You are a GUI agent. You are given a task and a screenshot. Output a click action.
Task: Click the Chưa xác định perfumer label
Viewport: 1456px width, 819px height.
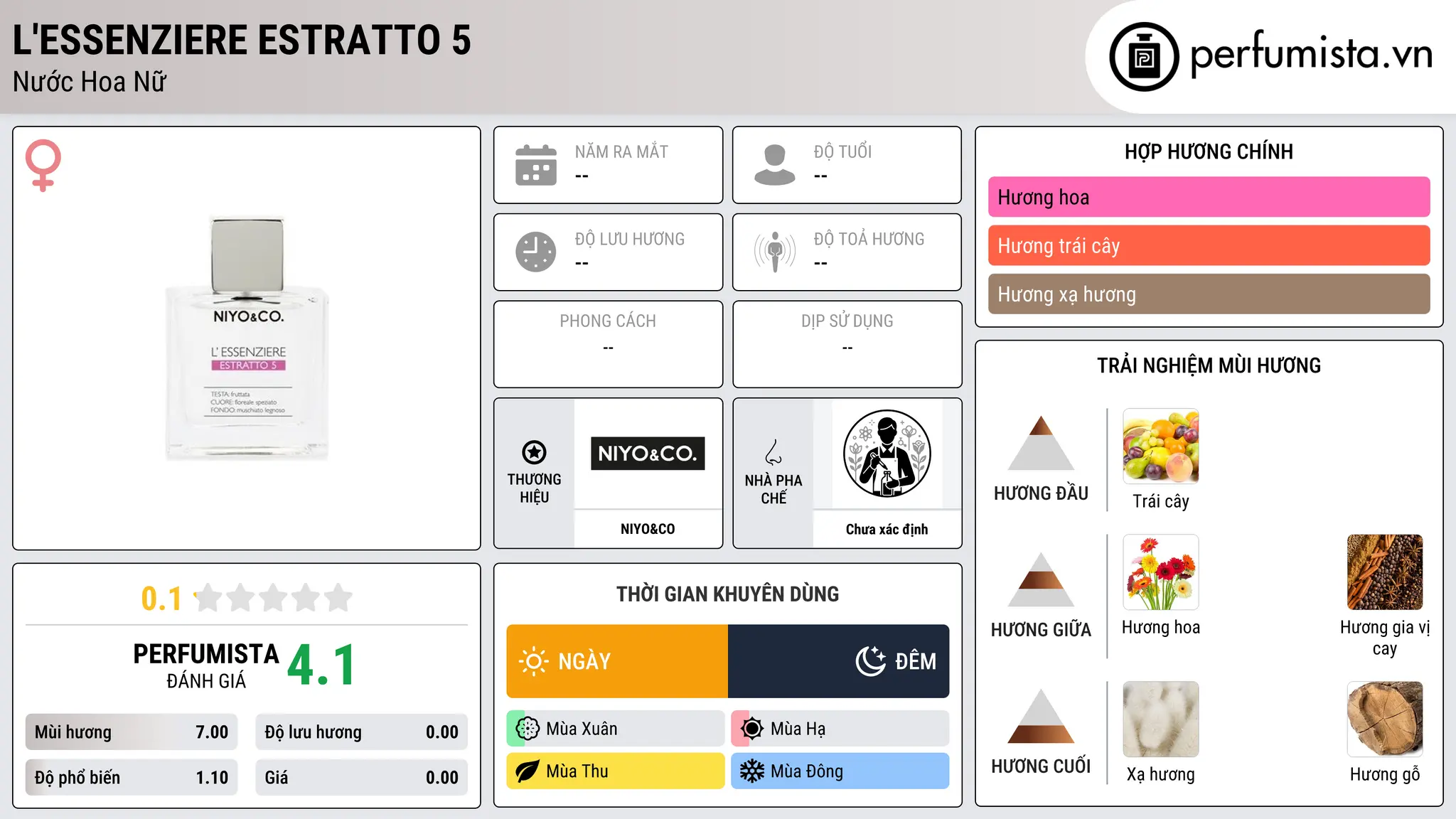click(x=887, y=529)
